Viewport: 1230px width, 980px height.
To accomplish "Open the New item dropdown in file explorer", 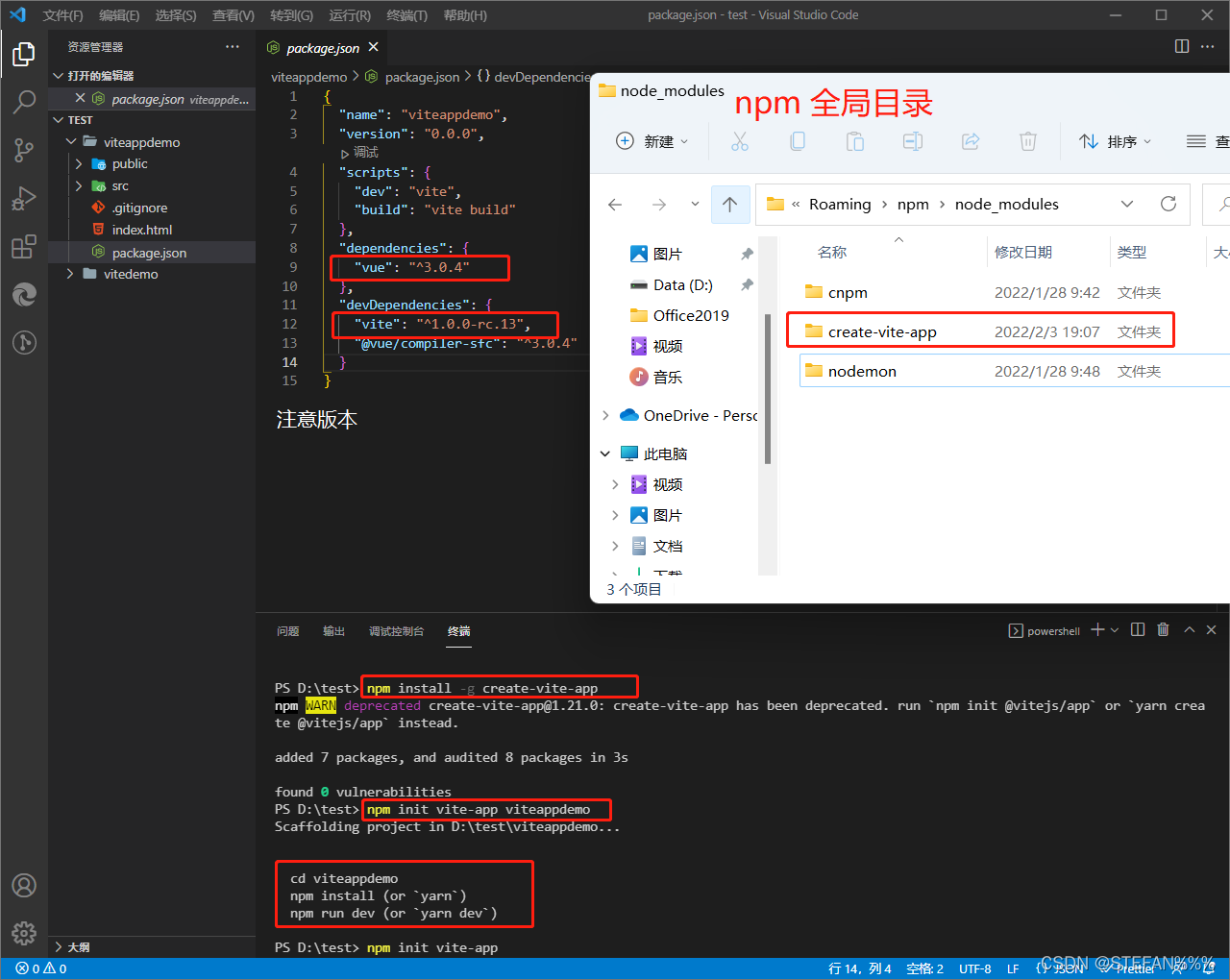I will click(x=652, y=141).
